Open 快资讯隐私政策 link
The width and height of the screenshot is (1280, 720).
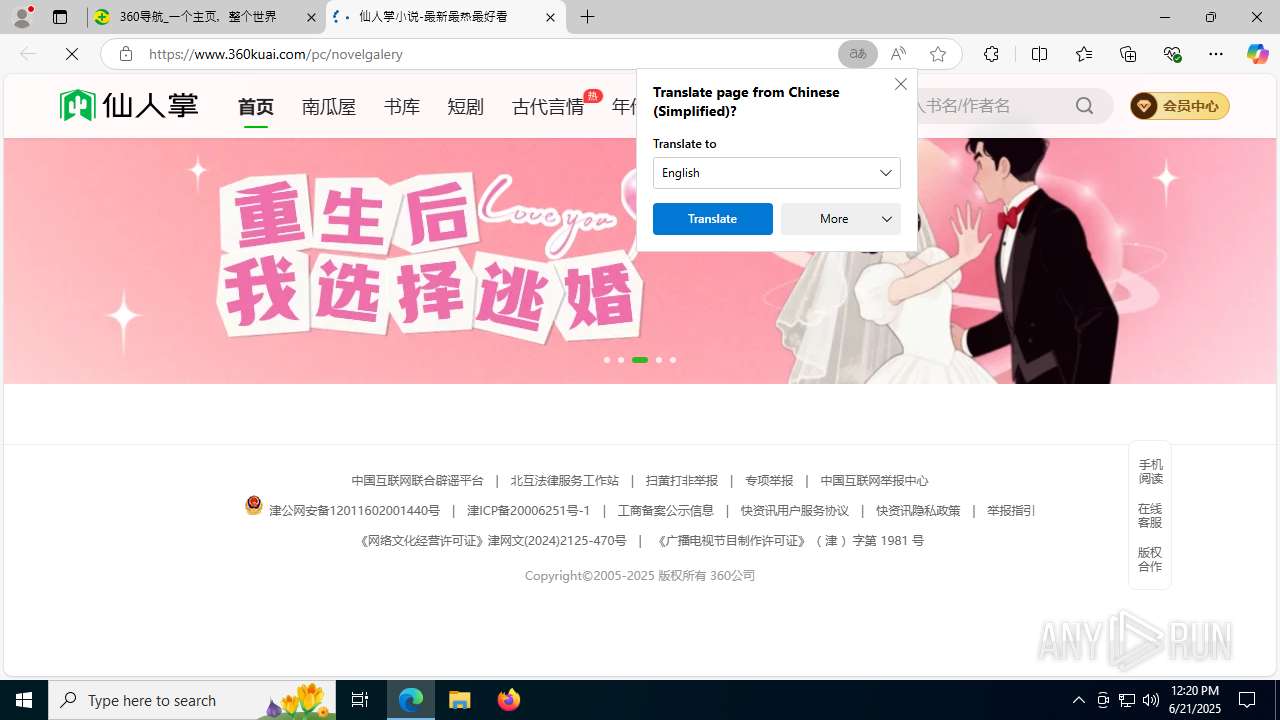point(918,511)
